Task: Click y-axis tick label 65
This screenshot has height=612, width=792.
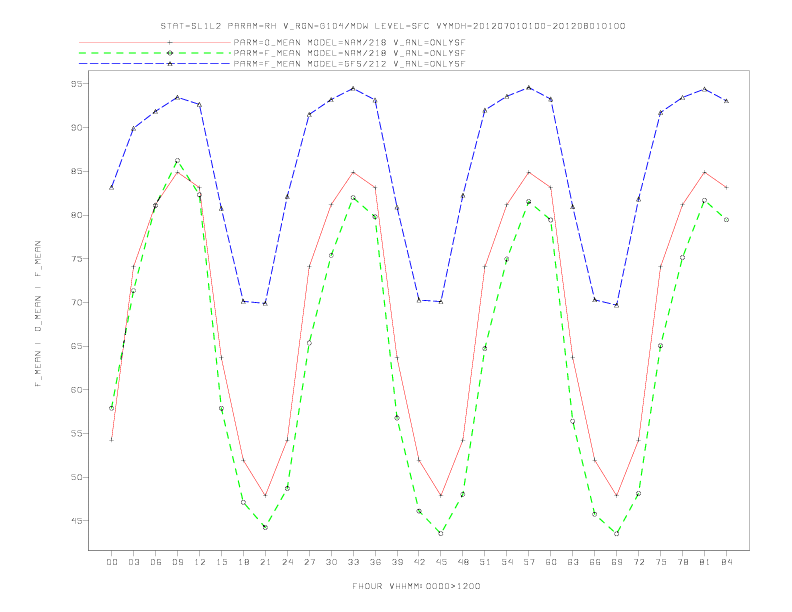Action: pyautogui.click(x=77, y=346)
